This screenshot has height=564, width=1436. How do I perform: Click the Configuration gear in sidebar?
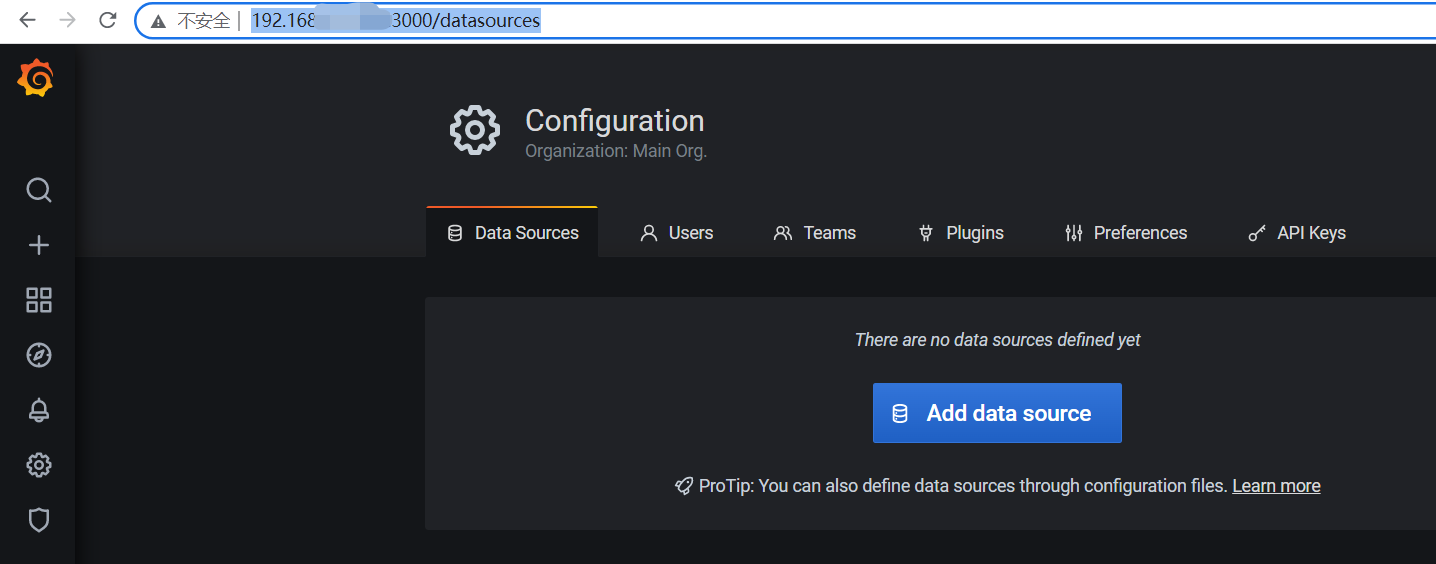coord(38,465)
